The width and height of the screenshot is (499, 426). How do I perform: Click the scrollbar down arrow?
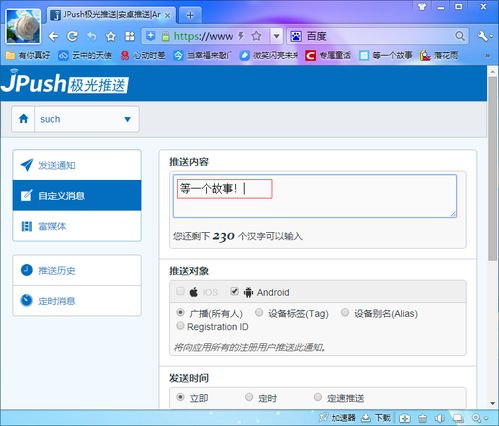tap(493, 404)
